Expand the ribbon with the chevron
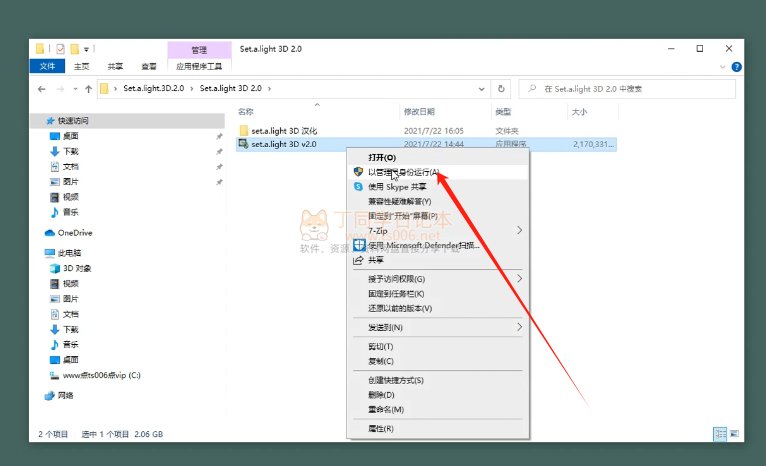The height and width of the screenshot is (466, 766). [x=723, y=67]
